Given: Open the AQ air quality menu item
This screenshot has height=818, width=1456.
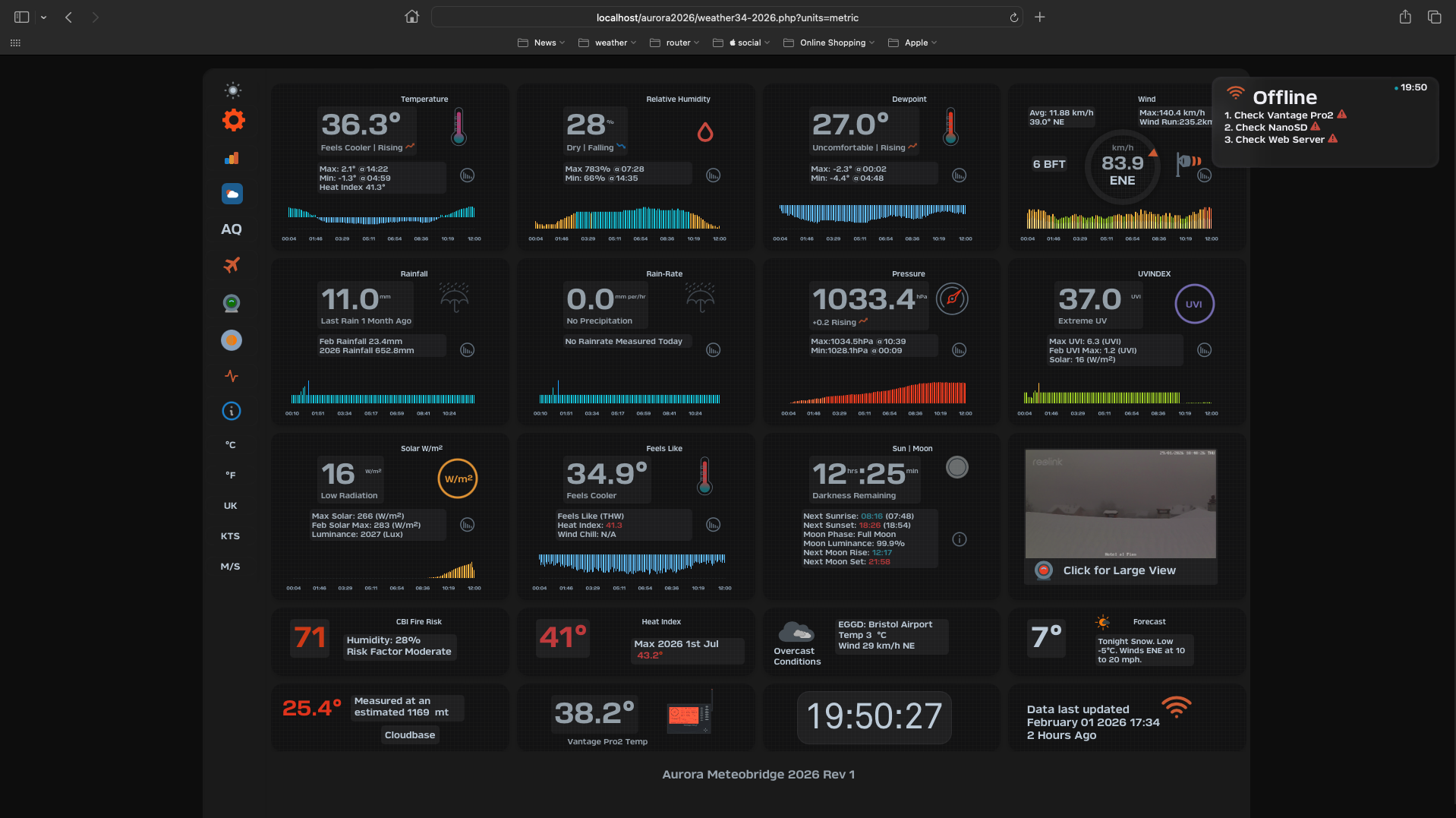Looking at the screenshot, I should click(232, 229).
